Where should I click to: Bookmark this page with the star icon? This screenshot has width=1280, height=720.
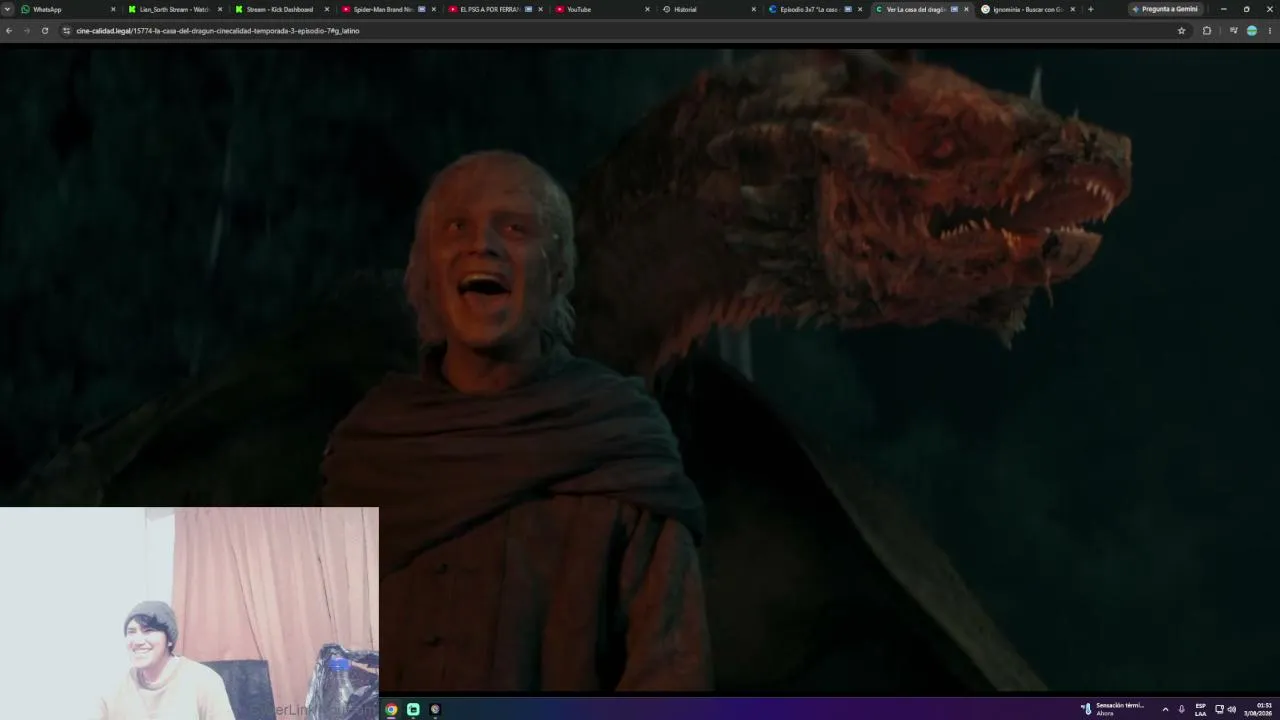click(1181, 31)
